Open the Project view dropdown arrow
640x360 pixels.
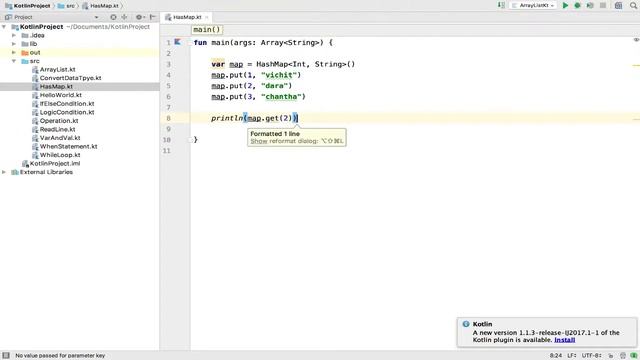pos(96,18)
